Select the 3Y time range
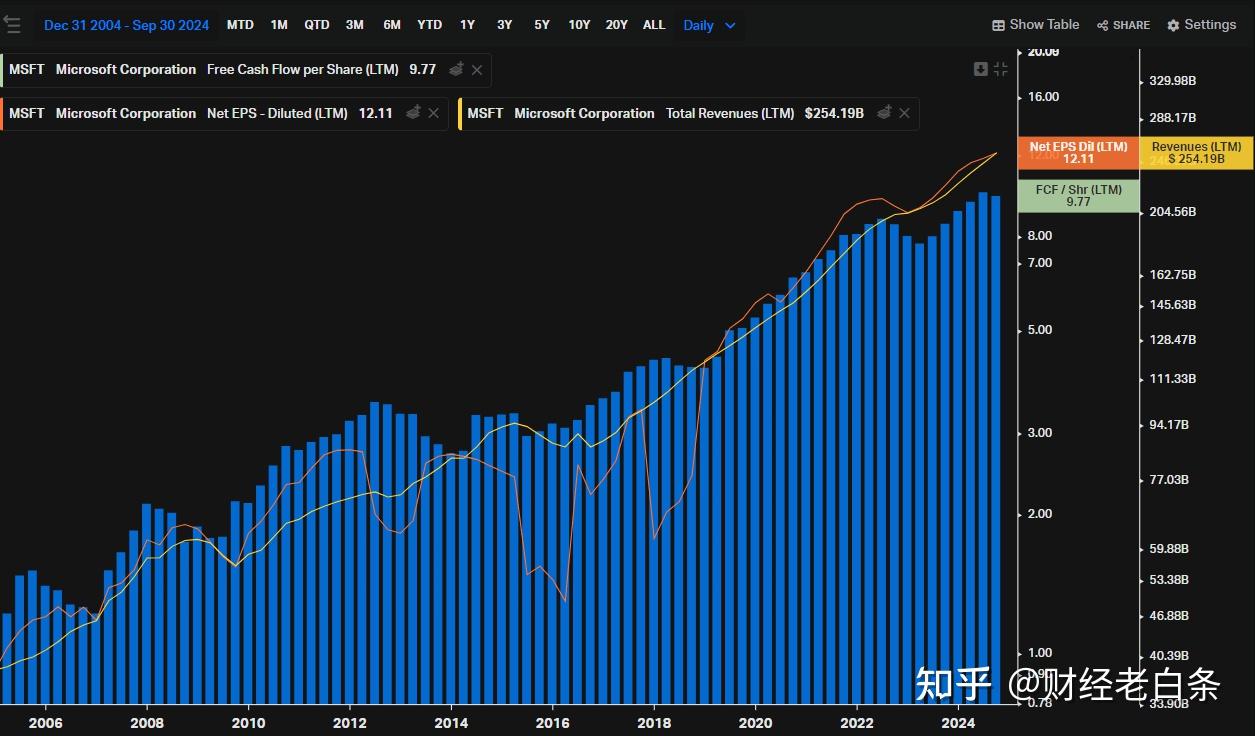 point(504,25)
